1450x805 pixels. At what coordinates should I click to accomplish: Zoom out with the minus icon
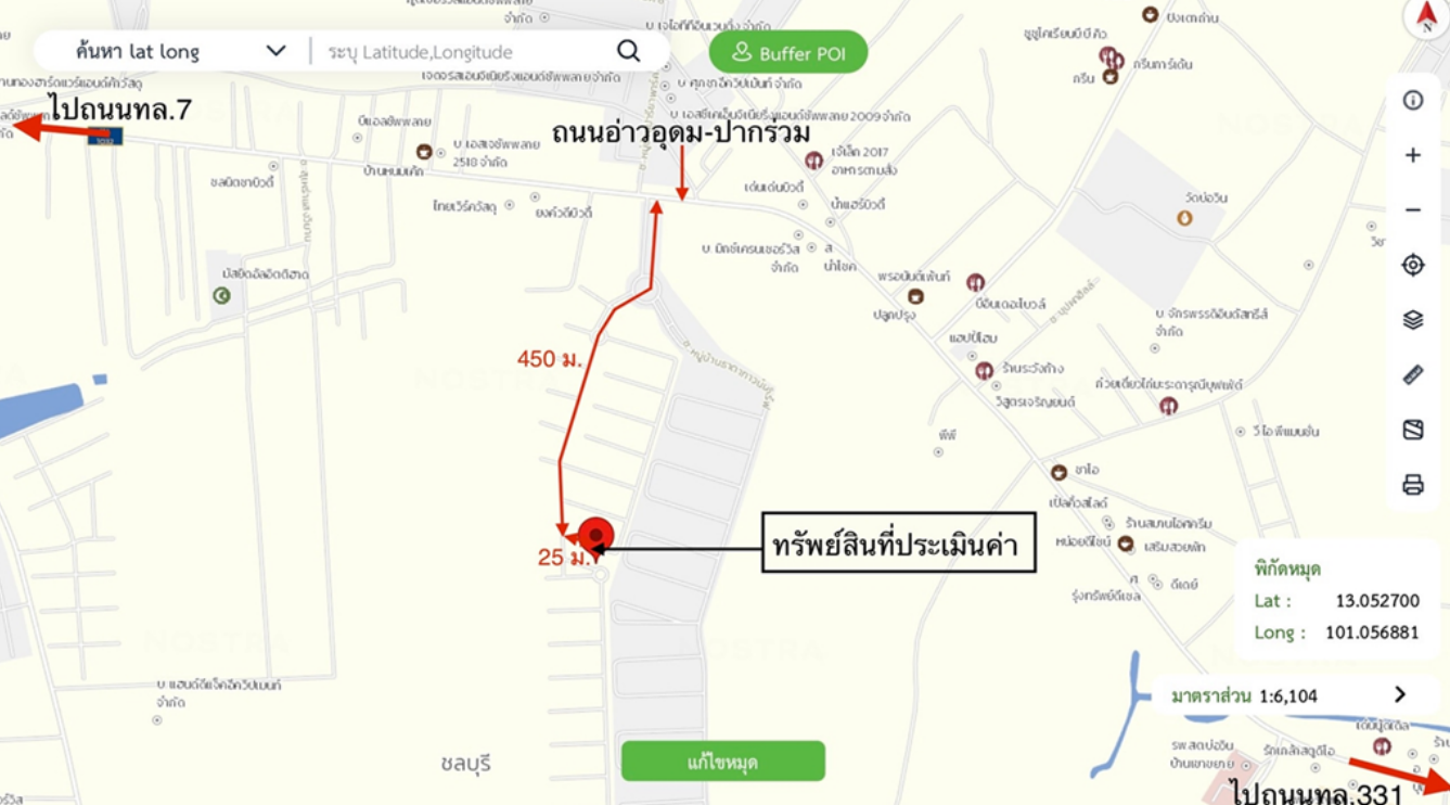tap(1413, 210)
